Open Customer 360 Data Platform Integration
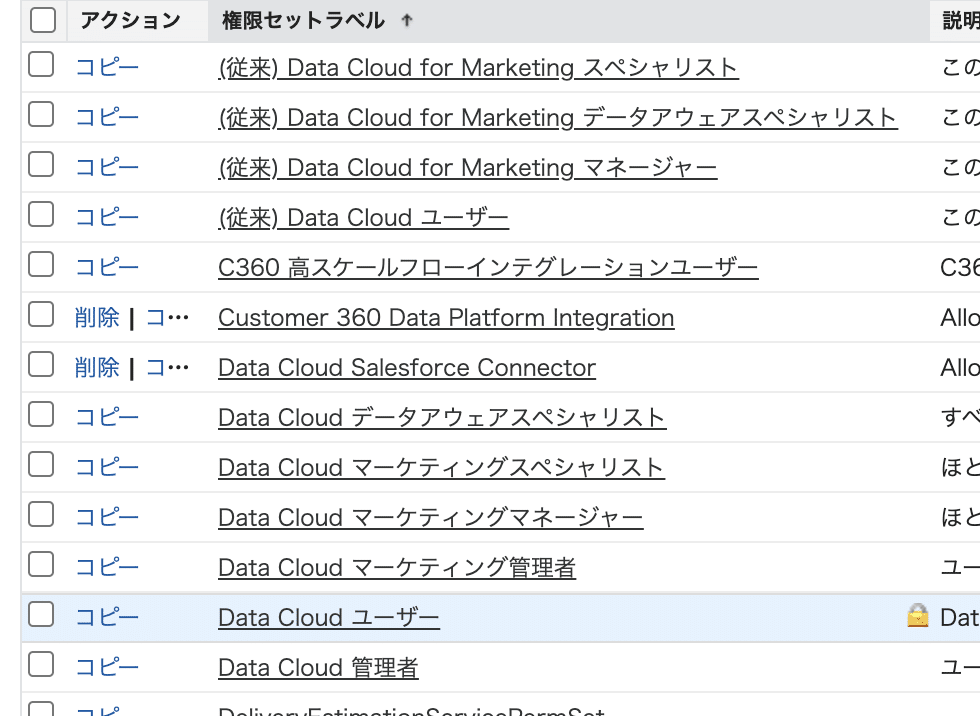The width and height of the screenshot is (980, 716). (x=446, y=317)
